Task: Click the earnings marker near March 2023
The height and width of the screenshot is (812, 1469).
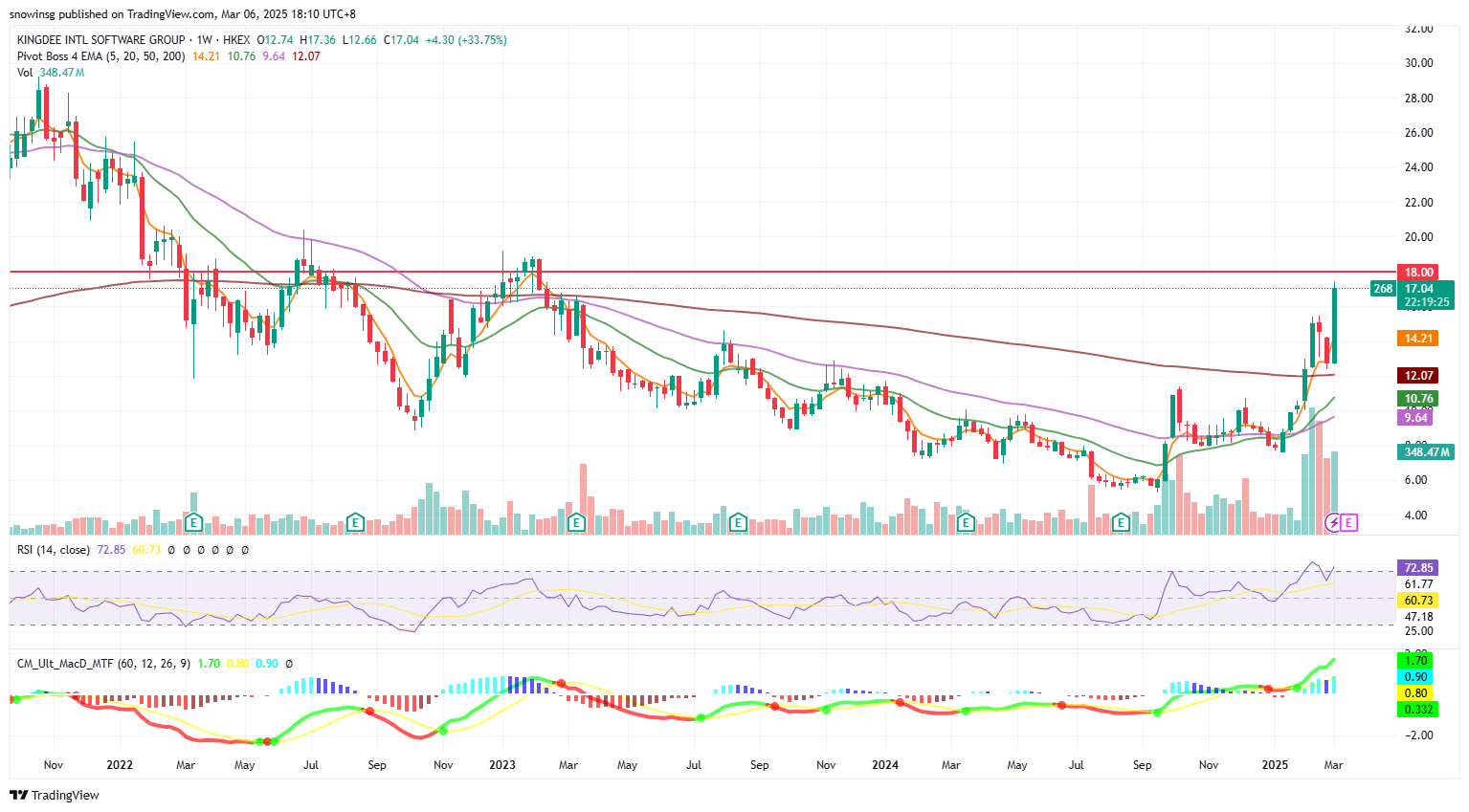Action: [x=576, y=522]
